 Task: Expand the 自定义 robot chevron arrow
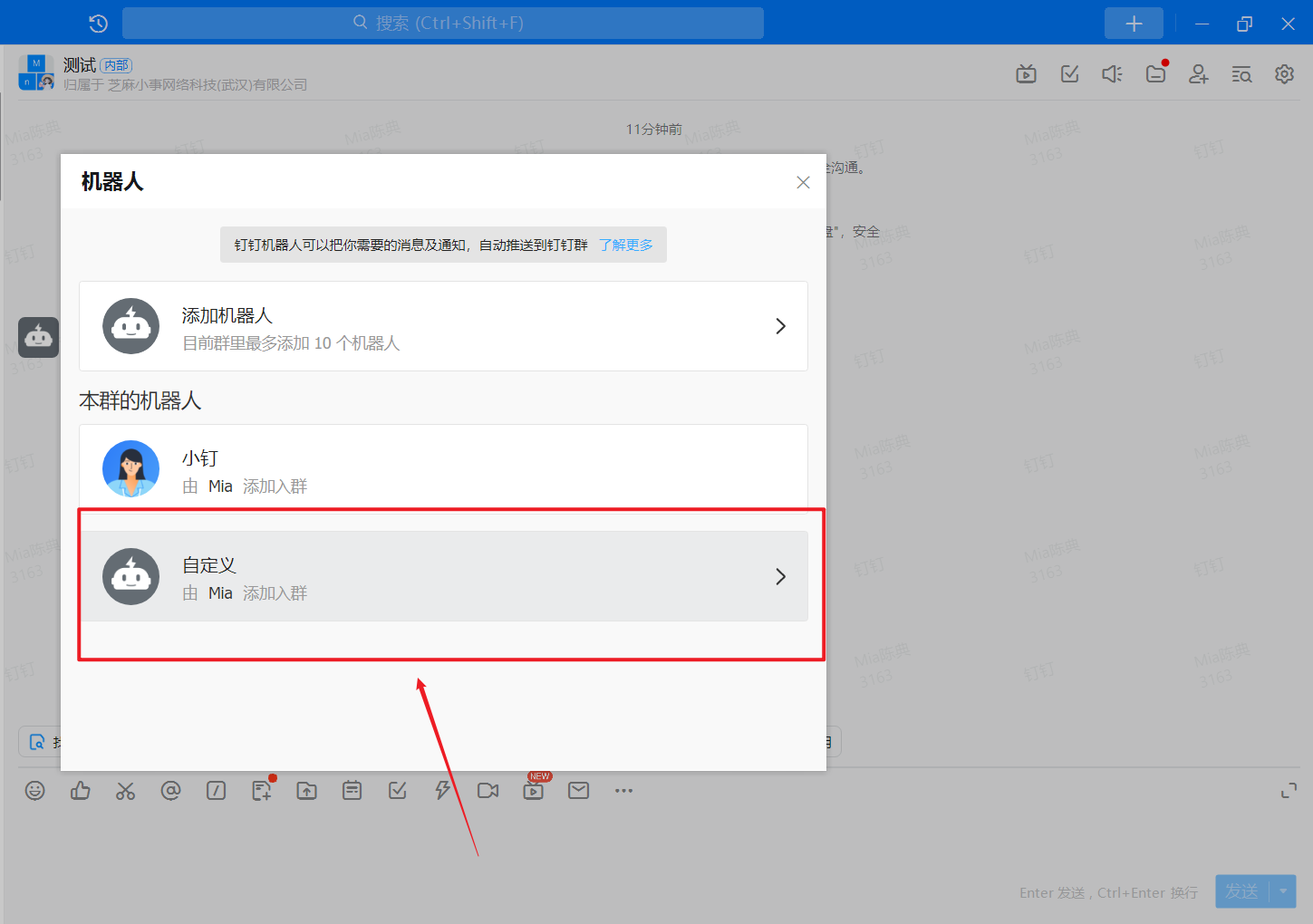780,576
